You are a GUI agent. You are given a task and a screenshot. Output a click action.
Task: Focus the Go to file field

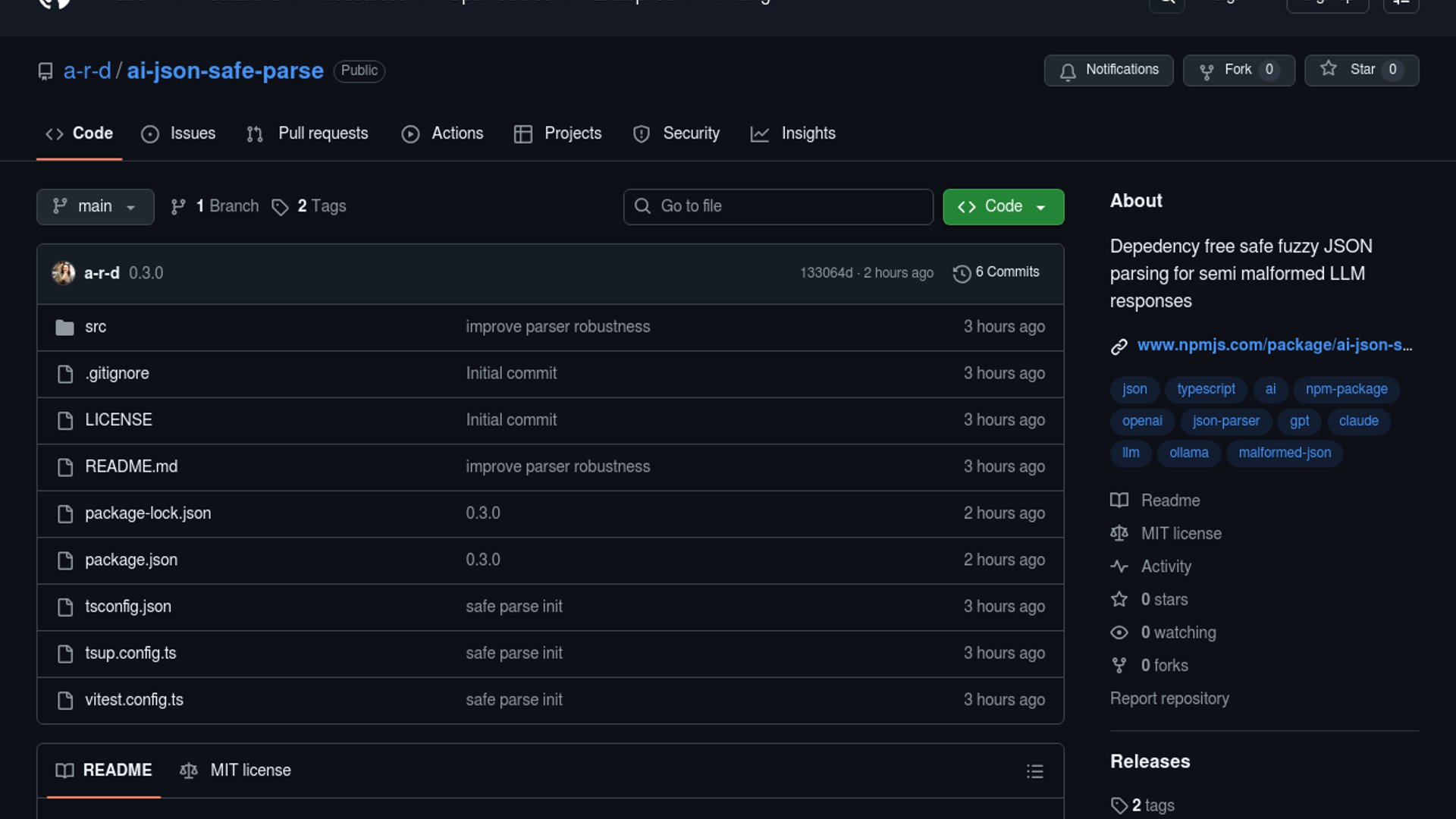[778, 206]
